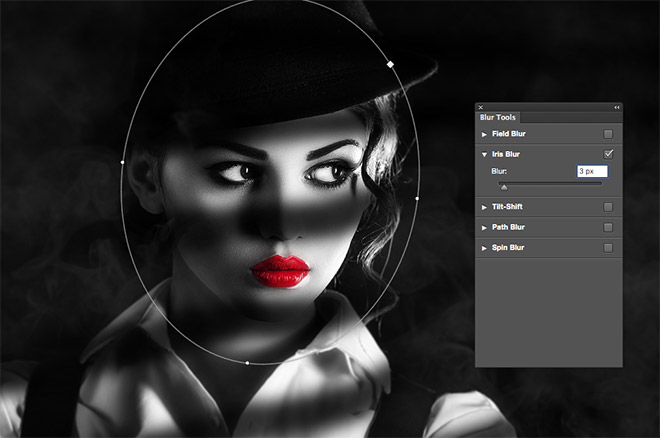
Task: Tick the Spin Blur checkbox
Action: (608, 247)
